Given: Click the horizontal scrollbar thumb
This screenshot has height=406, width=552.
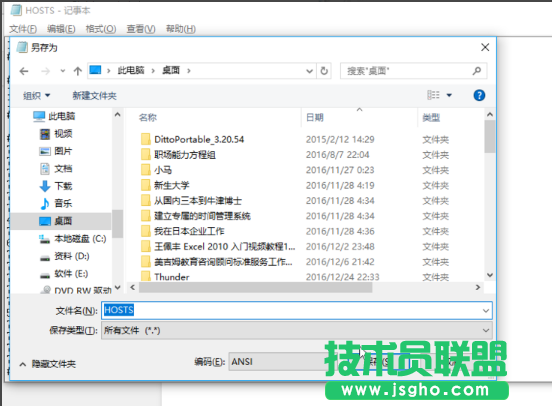Looking at the screenshot, I should (x=256, y=288).
